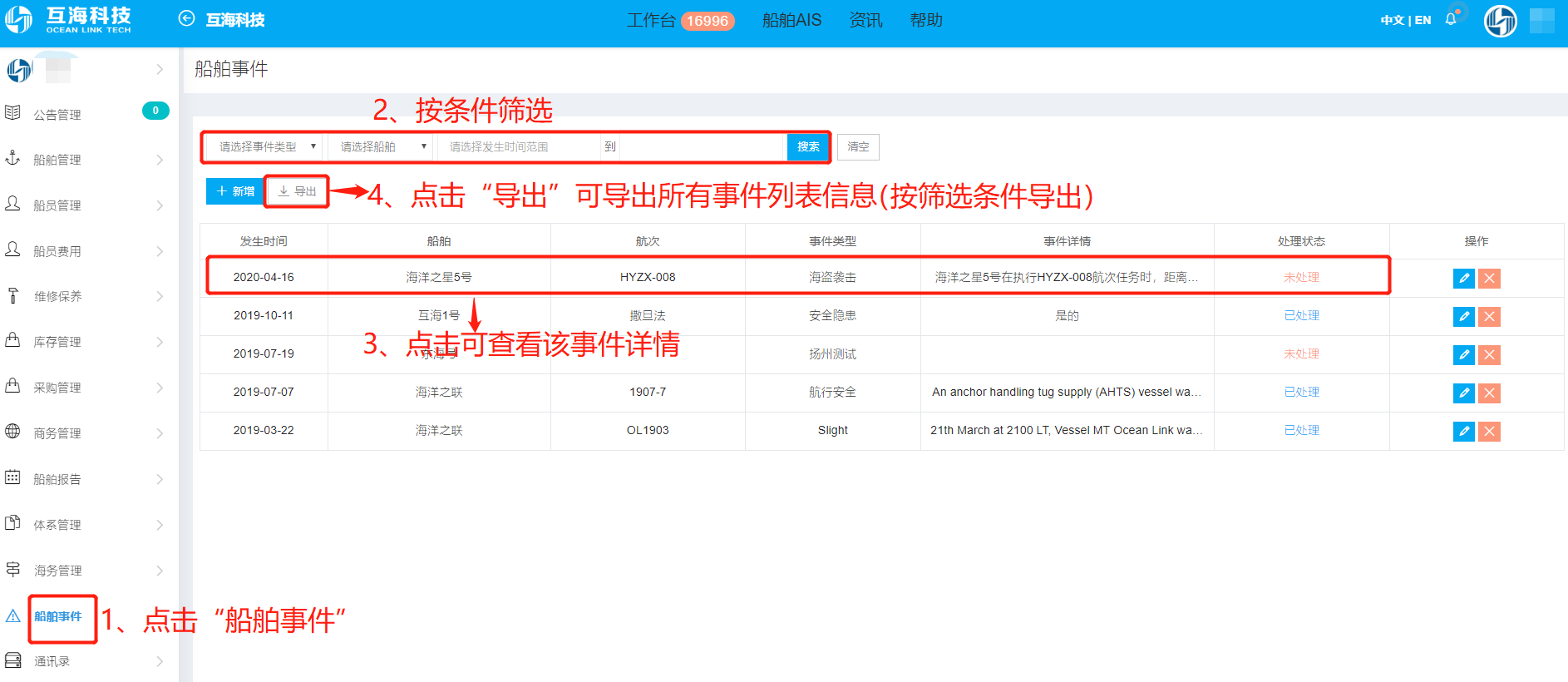This screenshot has width=1568, height=682.
Task: Click the bag icon for 采购管理
Action: 12,385
